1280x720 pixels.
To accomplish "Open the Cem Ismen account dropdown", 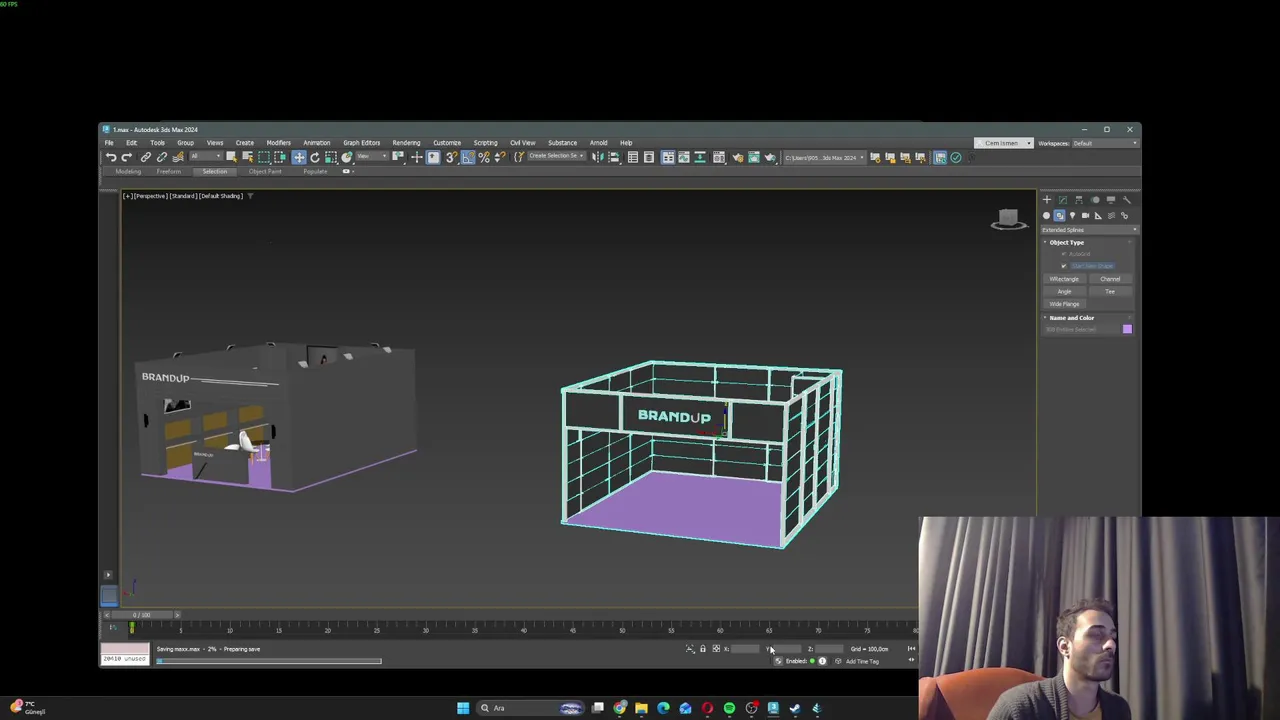I will coord(1005,143).
